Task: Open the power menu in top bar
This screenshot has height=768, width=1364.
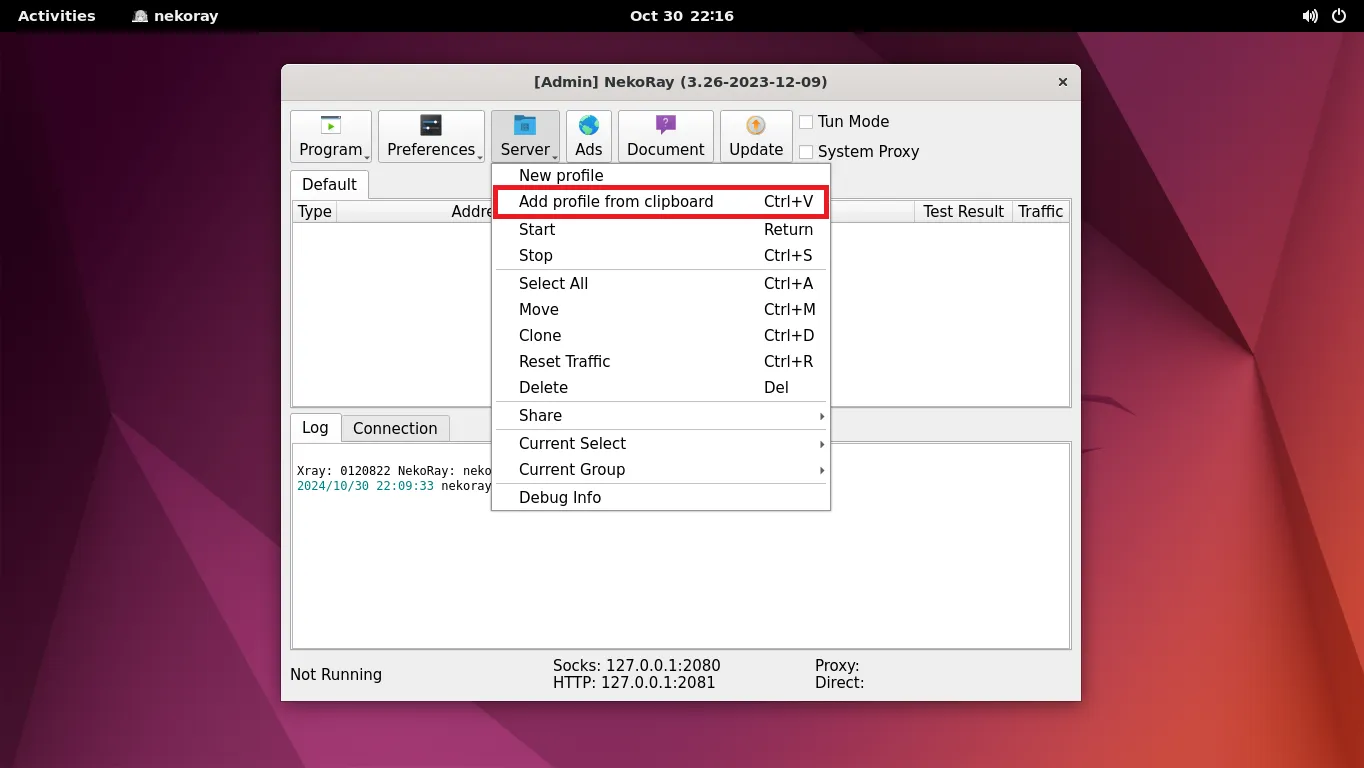Action: click(1339, 16)
